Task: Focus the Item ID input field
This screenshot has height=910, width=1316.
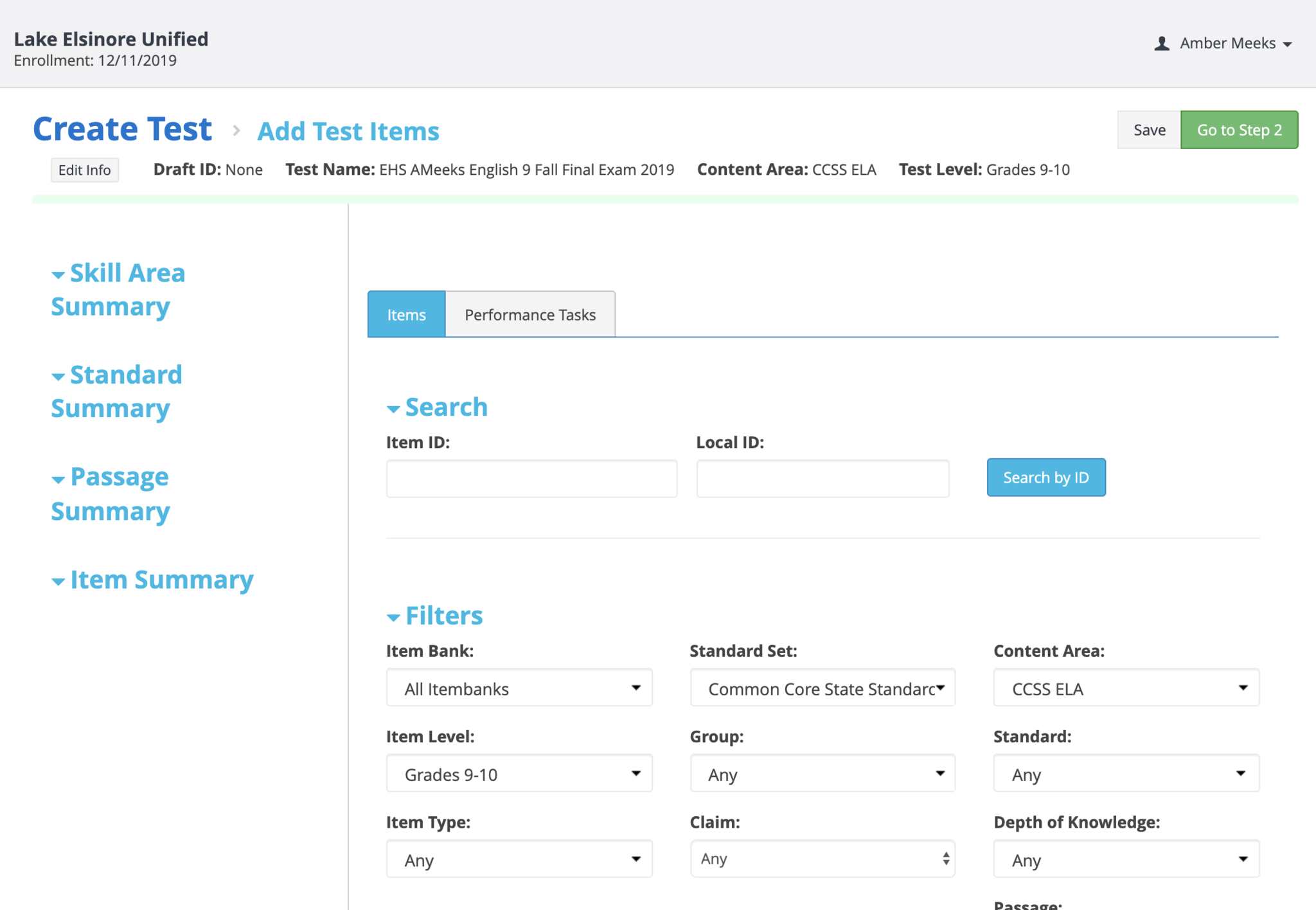Action: pyautogui.click(x=531, y=479)
